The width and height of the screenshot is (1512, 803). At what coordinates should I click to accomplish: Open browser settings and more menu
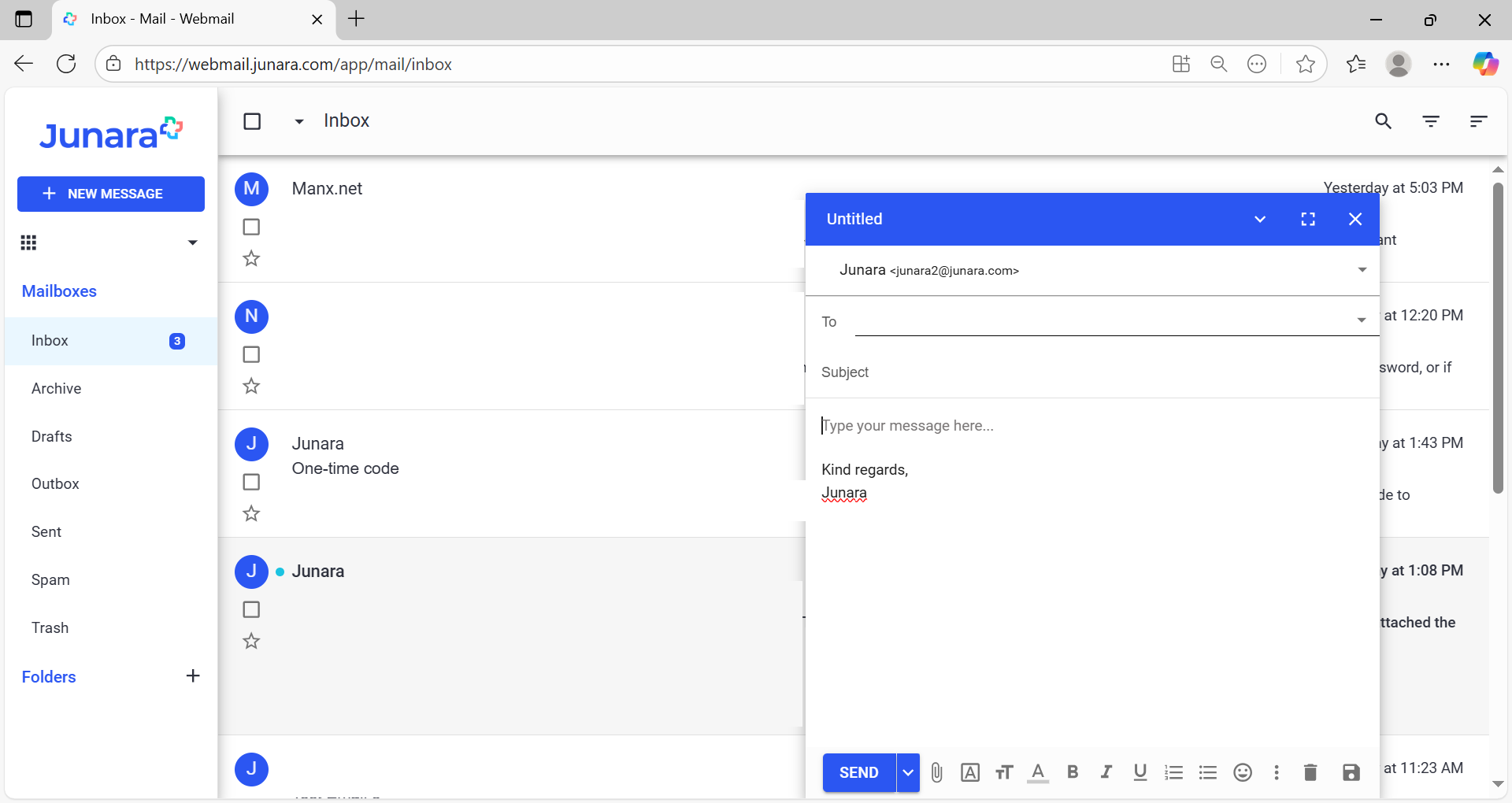(1441, 64)
